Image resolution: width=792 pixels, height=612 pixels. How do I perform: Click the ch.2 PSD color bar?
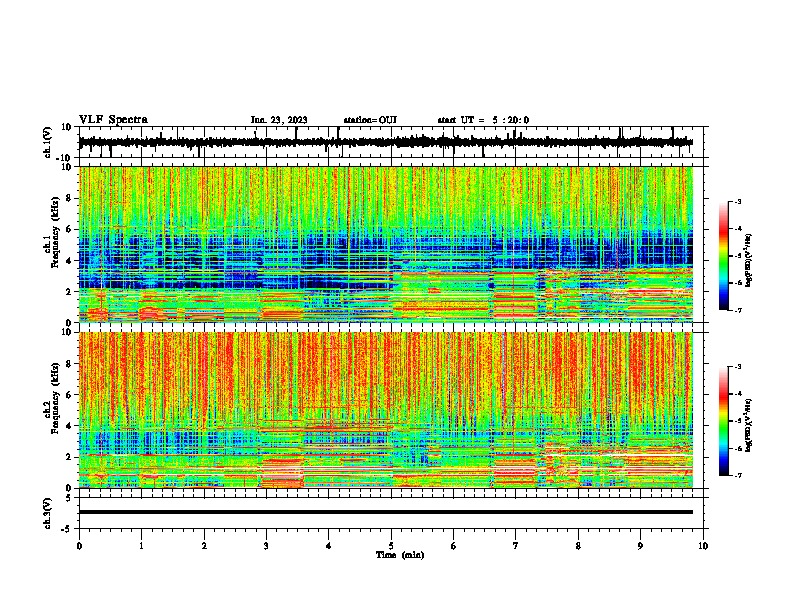point(724,421)
